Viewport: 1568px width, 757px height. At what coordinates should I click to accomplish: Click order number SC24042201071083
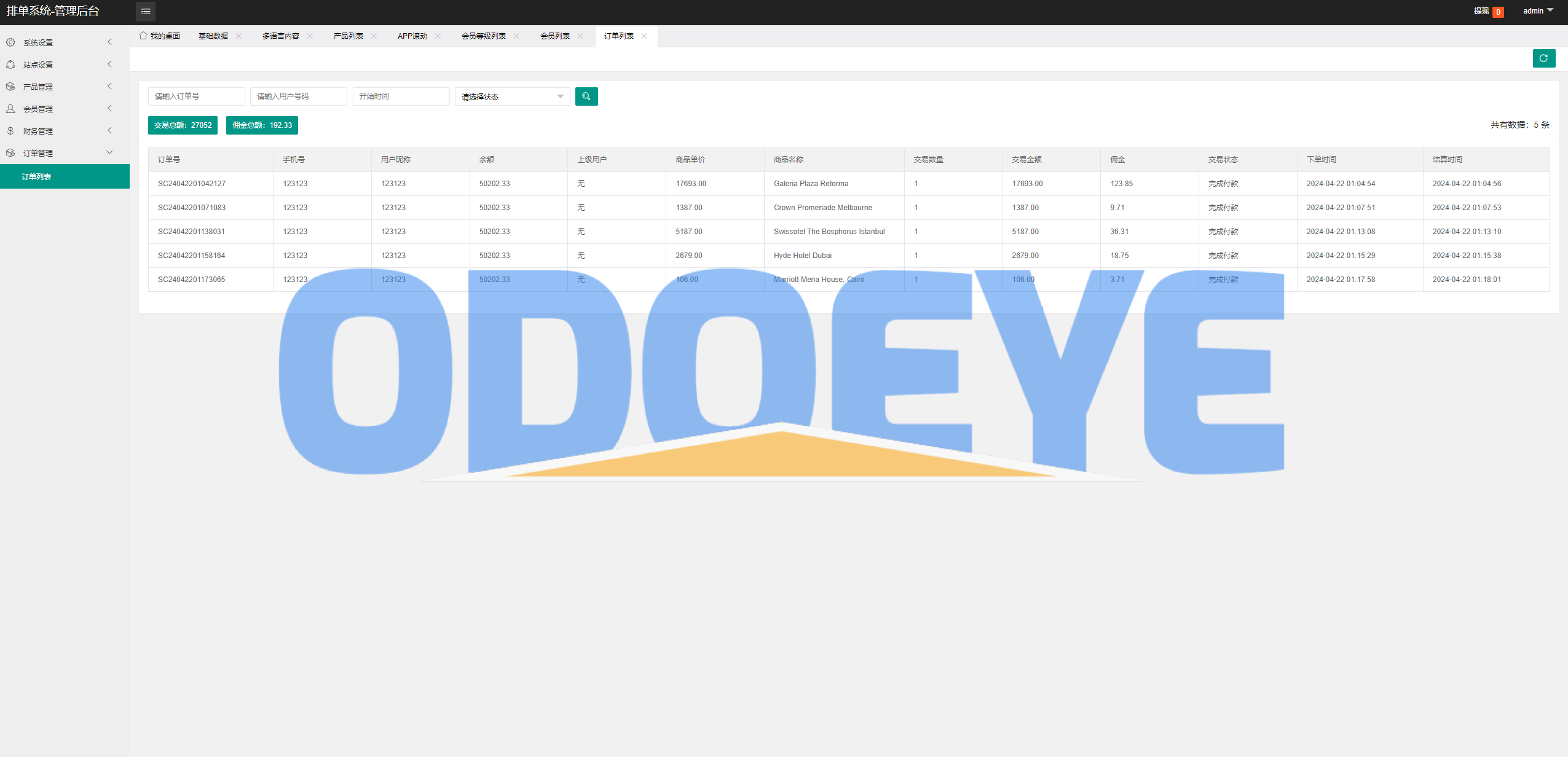[192, 208]
